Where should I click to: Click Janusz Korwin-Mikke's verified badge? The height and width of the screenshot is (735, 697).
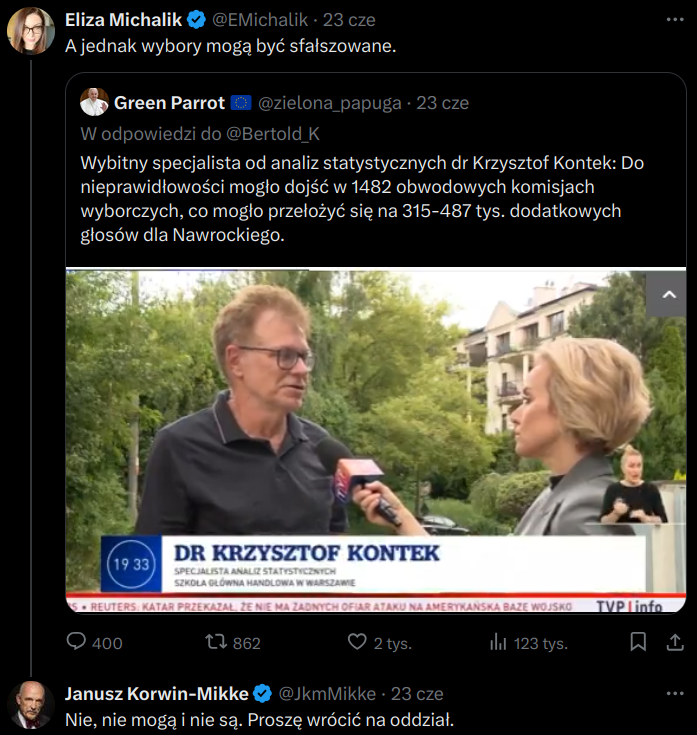(x=262, y=693)
